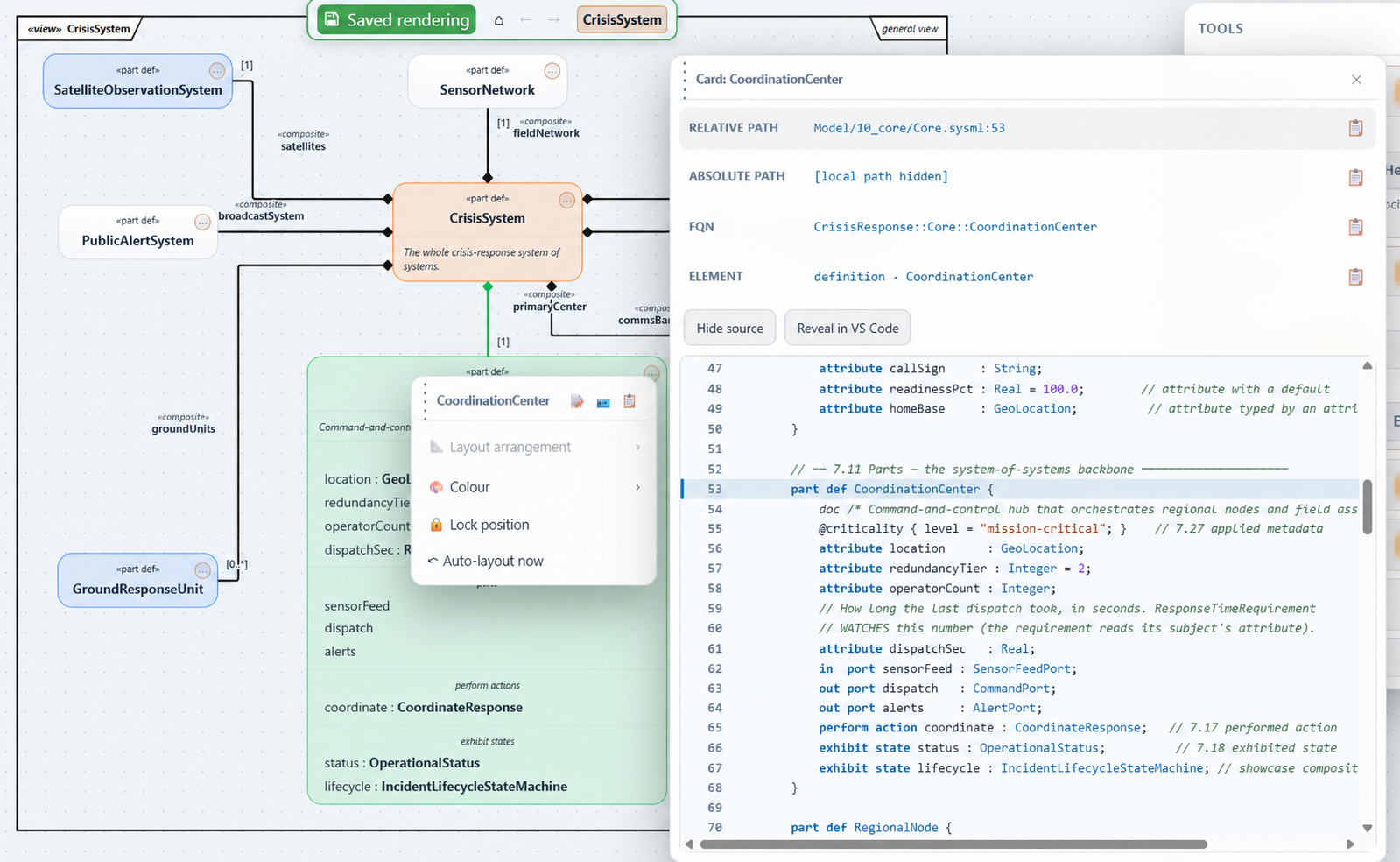Click the primaryCenter composite edge label
Viewport: 1400px width, 862px height.
(x=549, y=300)
